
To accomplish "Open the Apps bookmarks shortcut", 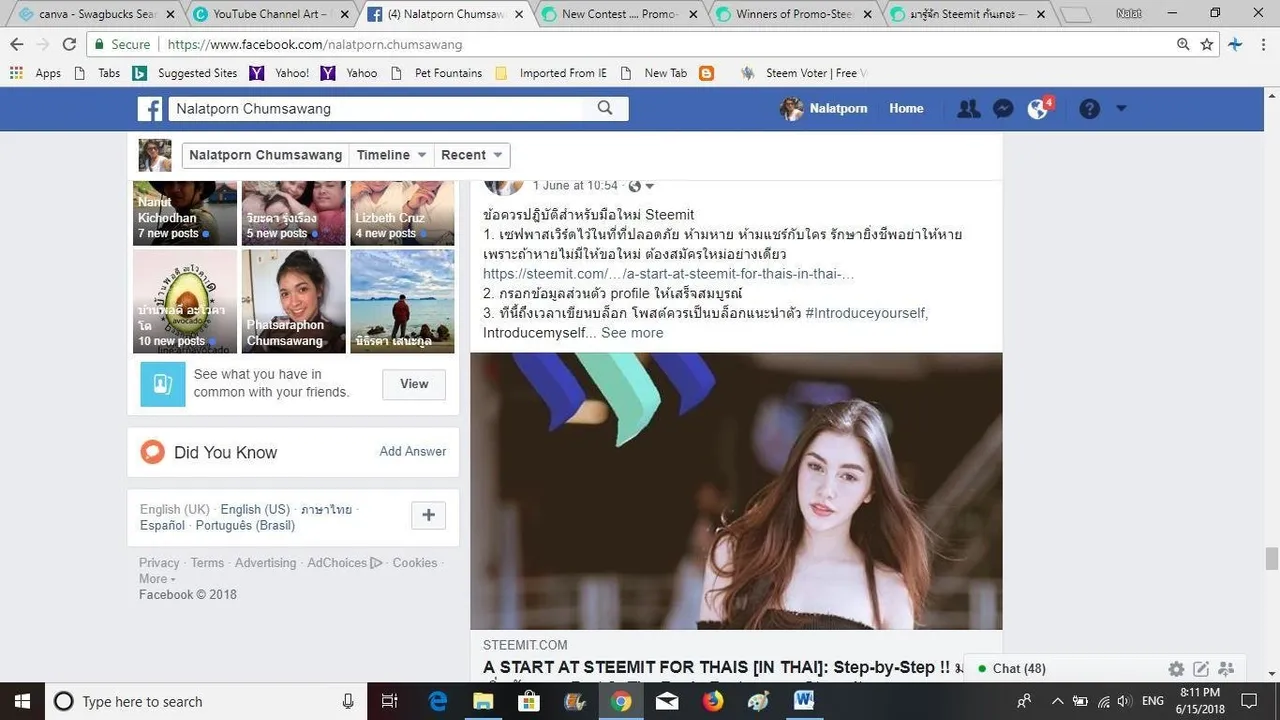I will [x=35, y=73].
